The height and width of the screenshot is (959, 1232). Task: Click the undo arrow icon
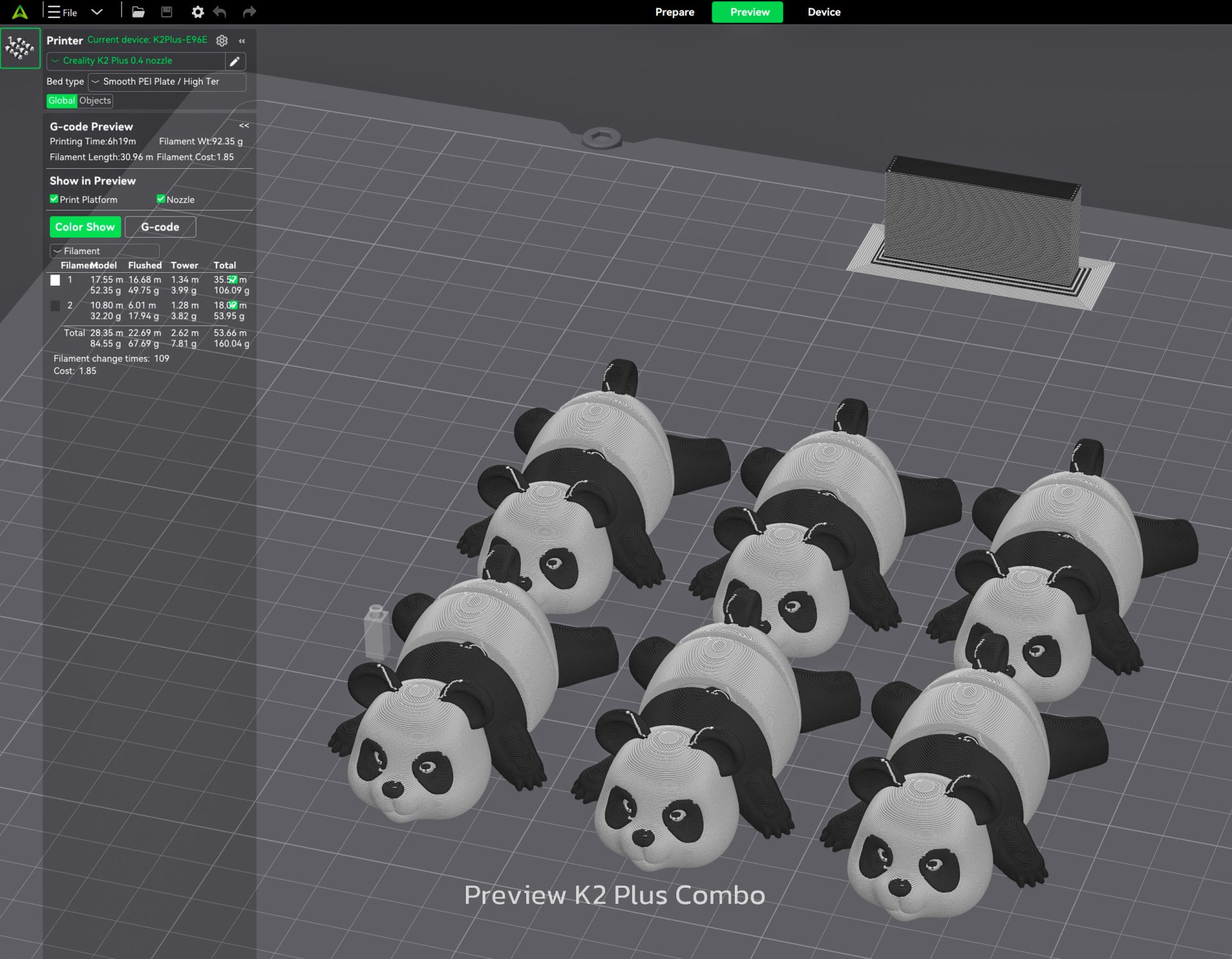point(220,12)
